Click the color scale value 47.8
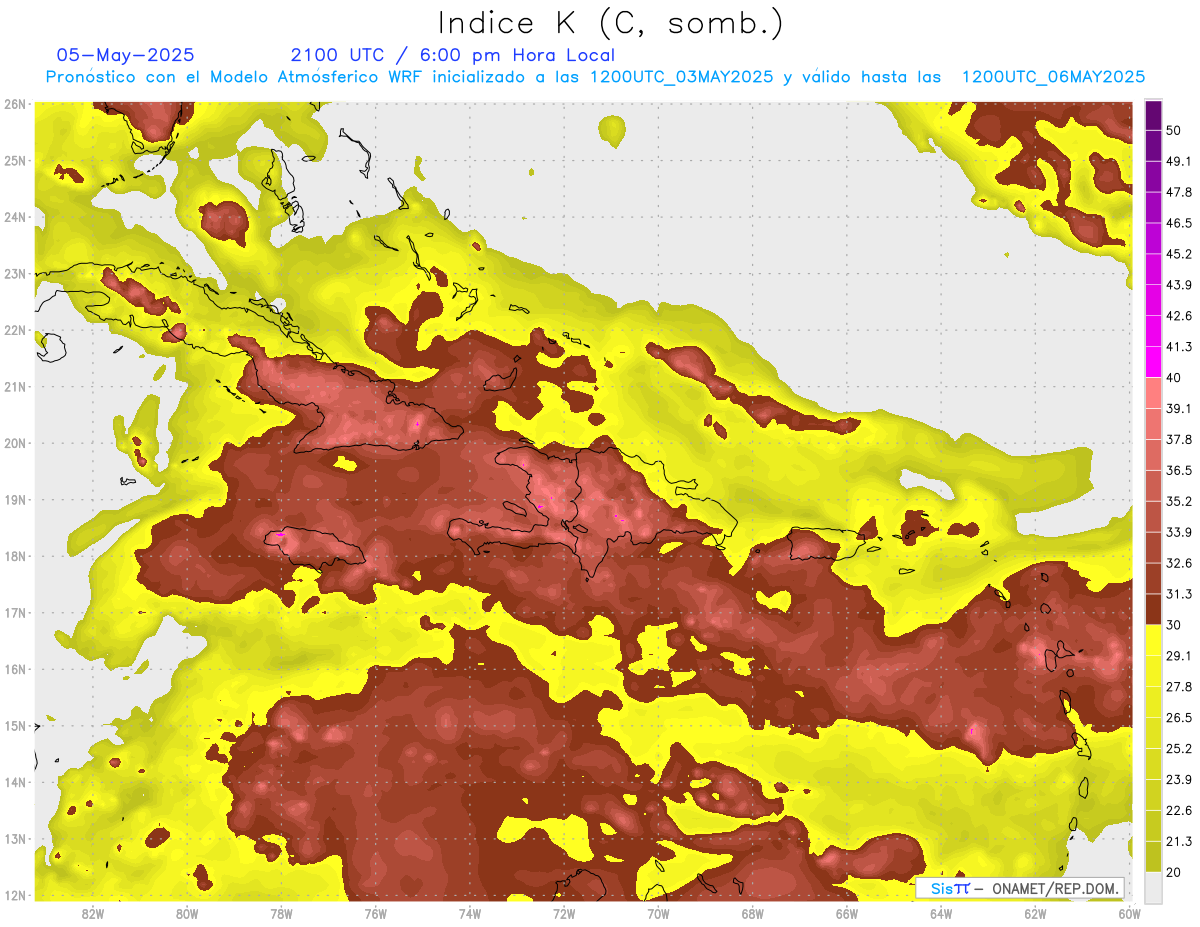Screen dimensions: 1200x927 pyautogui.click(x=1179, y=192)
